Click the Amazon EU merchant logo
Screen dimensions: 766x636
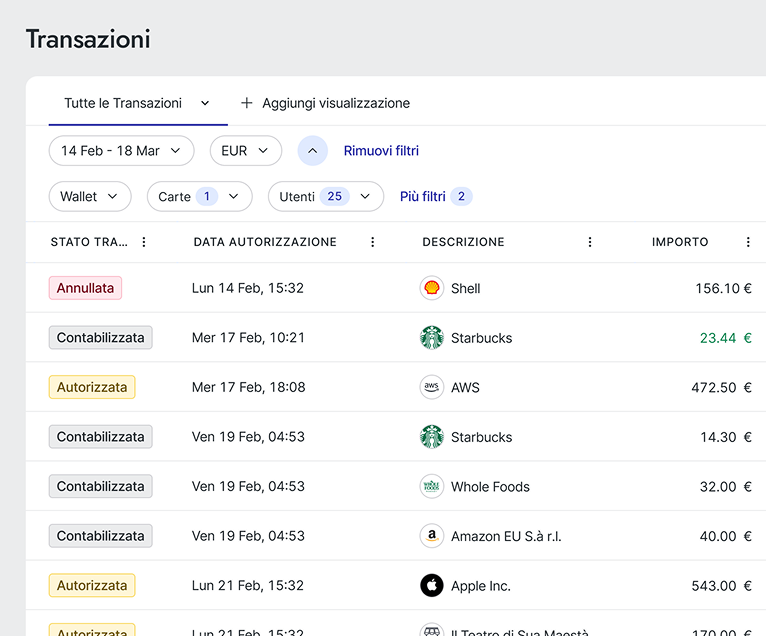coord(431,536)
